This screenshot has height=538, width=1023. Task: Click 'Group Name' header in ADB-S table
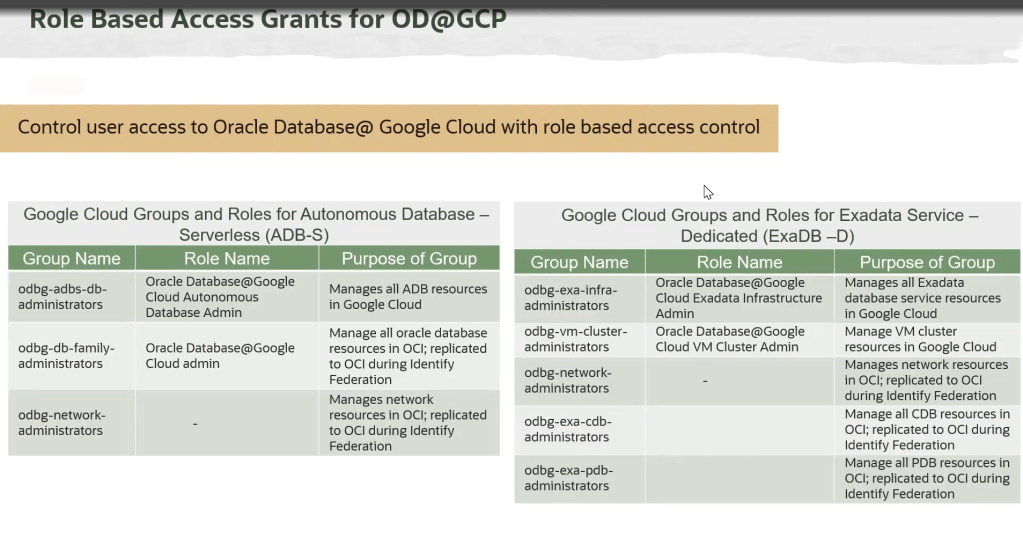click(71, 259)
